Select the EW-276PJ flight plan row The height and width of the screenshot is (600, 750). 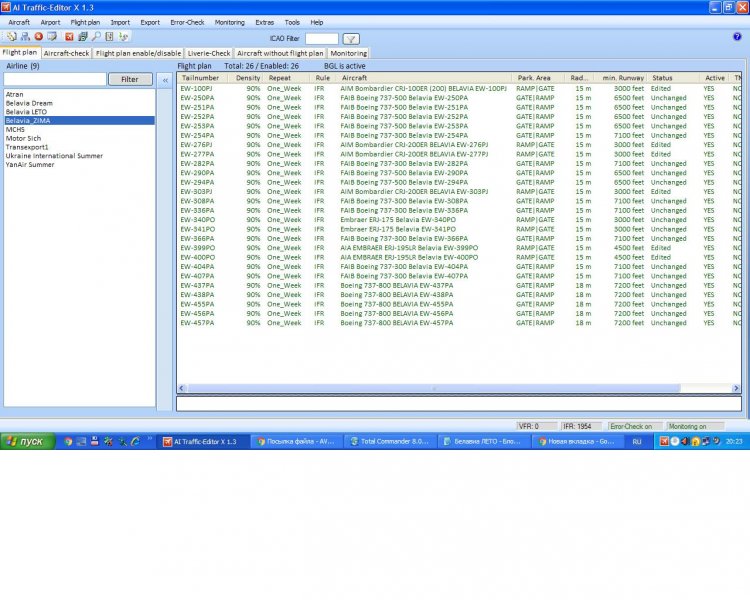click(x=459, y=145)
